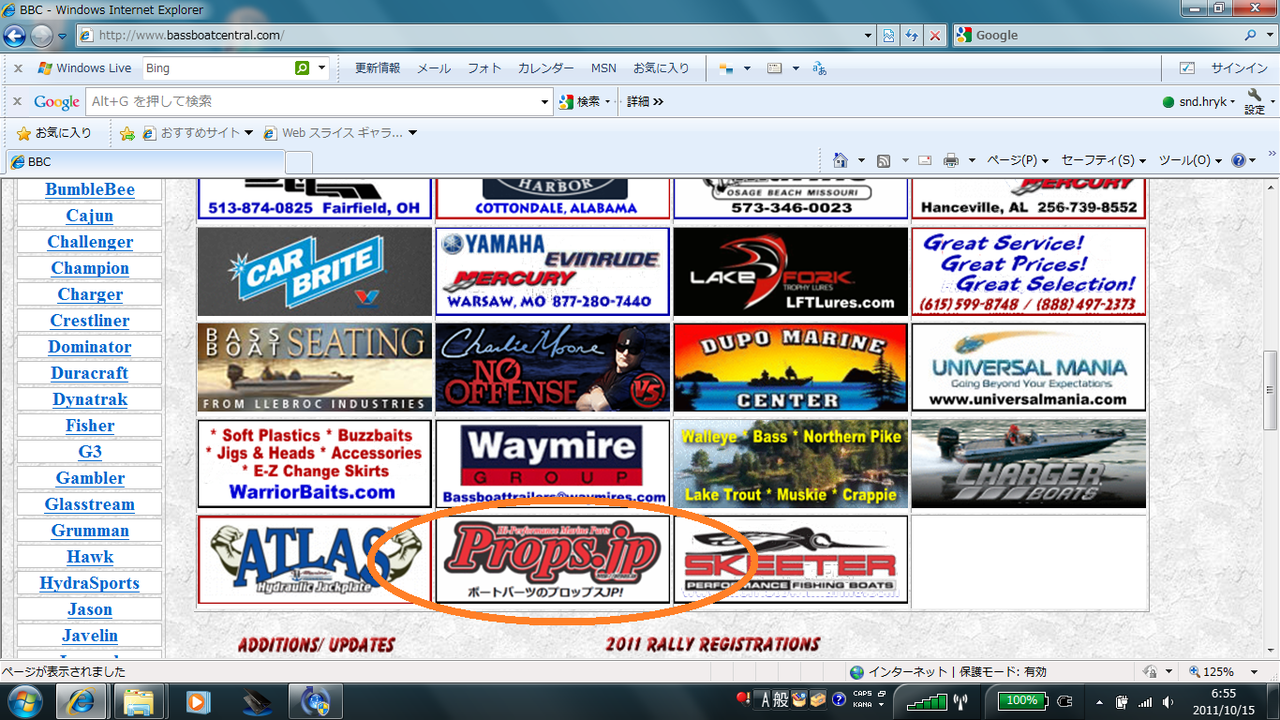This screenshot has height=720, width=1280.
Task: Open the Web スライス ギャラリー dropdown
Action: (x=340, y=133)
